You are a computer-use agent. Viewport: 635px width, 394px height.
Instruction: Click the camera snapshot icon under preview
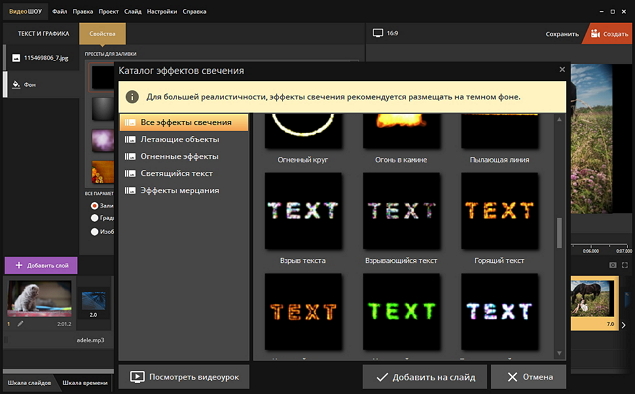pos(613,265)
